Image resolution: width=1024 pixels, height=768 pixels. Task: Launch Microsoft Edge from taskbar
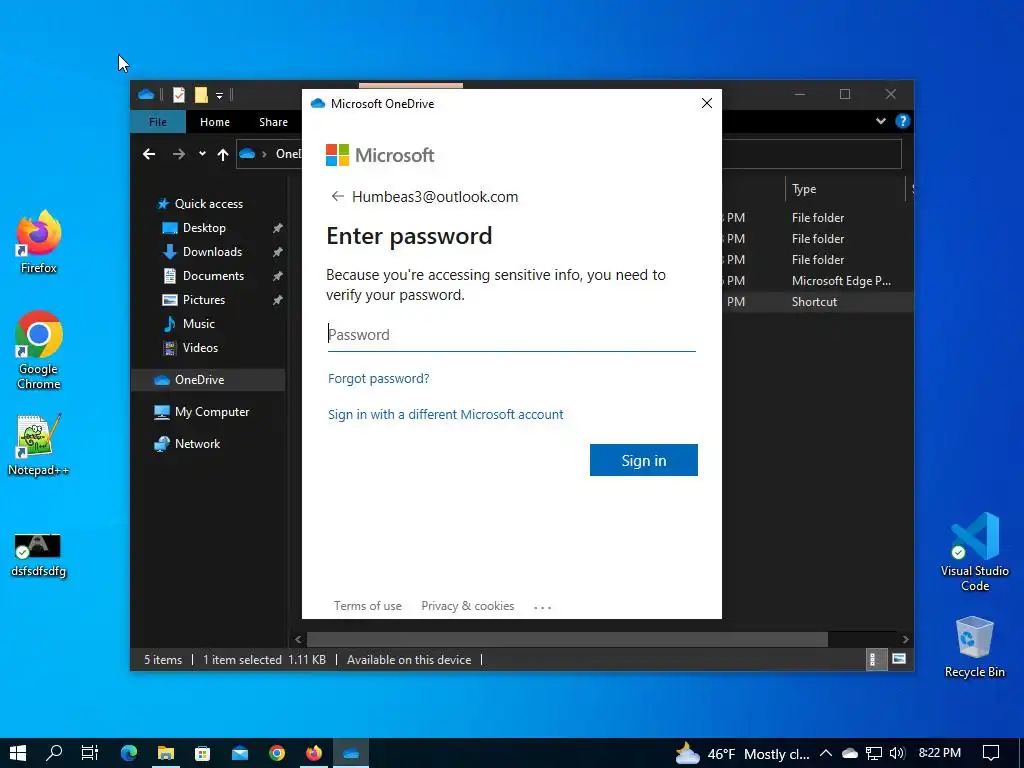[x=129, y=753]
